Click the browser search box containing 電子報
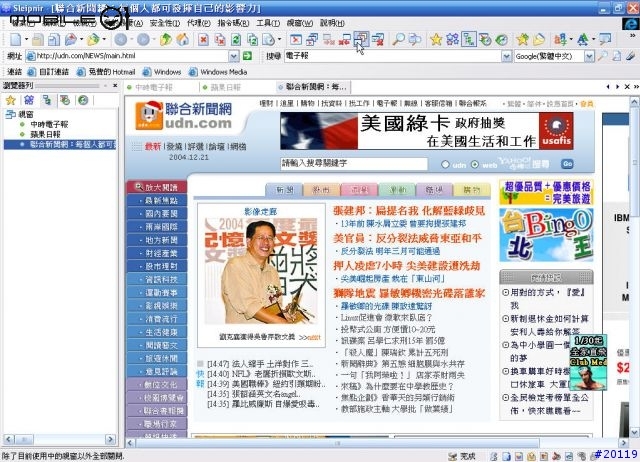Image resolution: width=640 pixels, height=462 pixels. pyautogui.click(x=393, y=56)
